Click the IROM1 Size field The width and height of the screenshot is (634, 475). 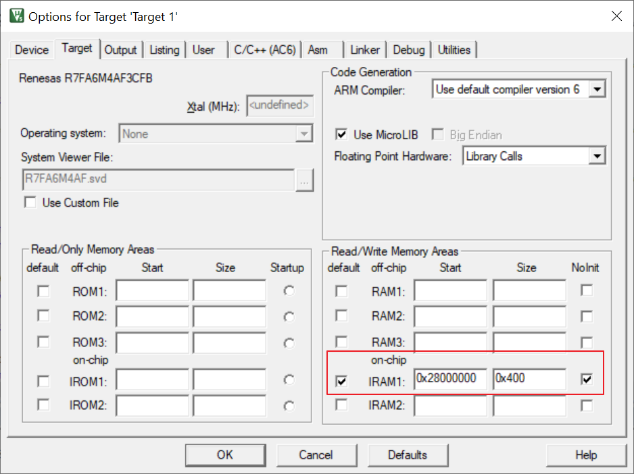[229, 379]
